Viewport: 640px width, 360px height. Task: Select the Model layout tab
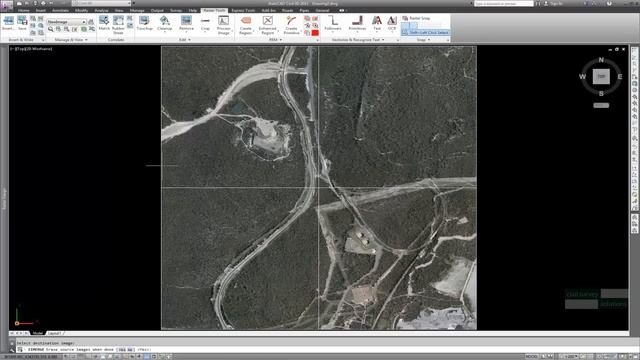click(x=38, y=333)
